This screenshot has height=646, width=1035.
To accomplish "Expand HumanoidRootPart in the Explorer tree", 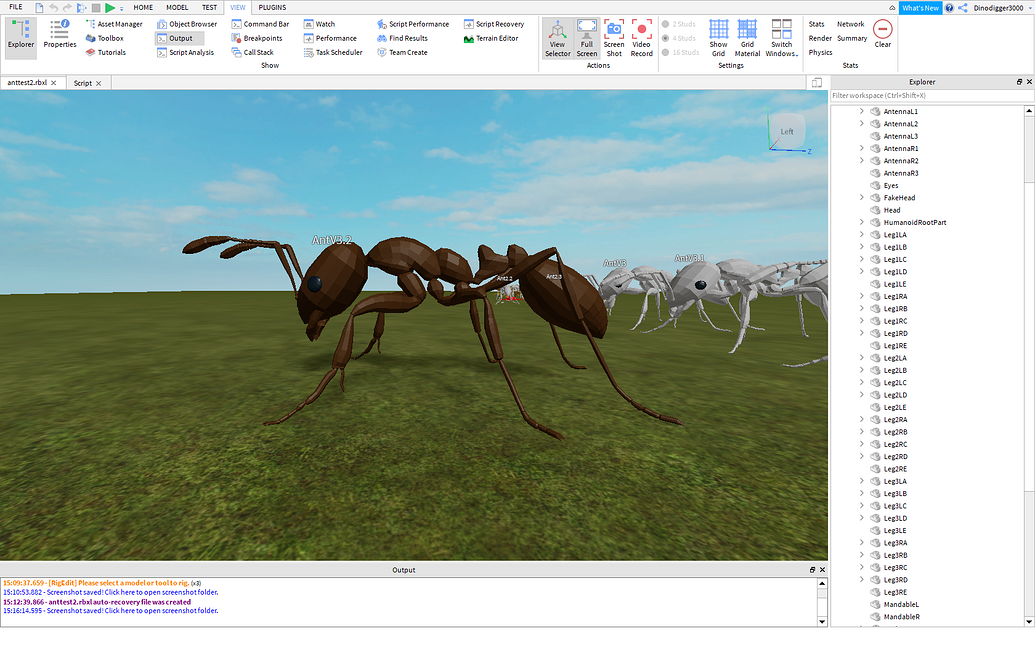I will tap(861, 222).
